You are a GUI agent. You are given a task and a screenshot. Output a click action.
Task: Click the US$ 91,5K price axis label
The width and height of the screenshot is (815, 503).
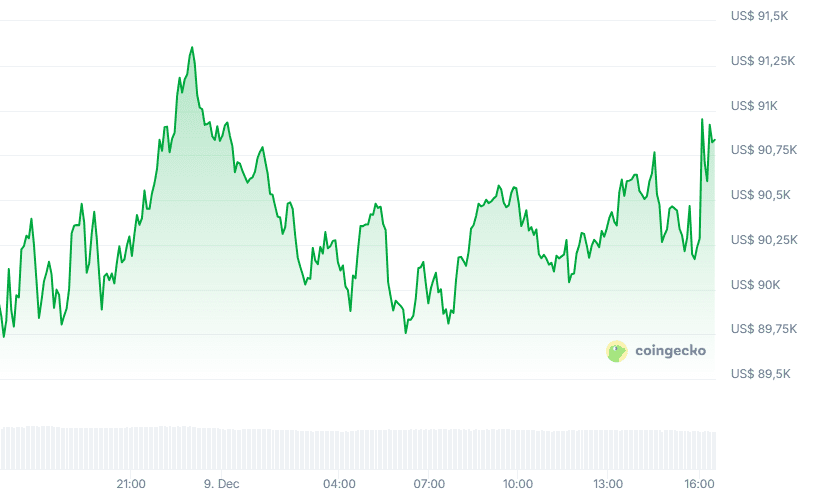pyautogui.click(x=762, y=16)
